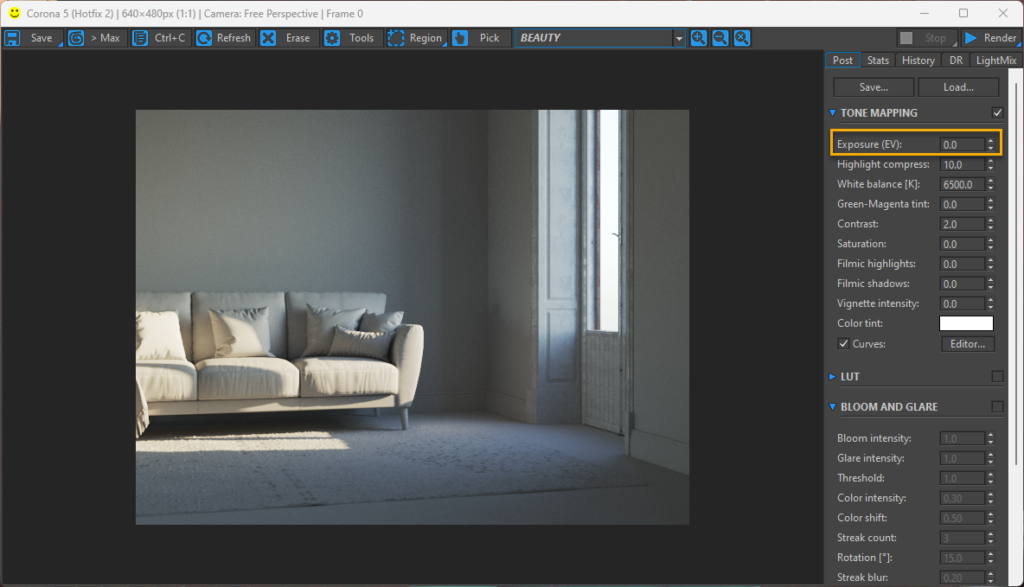Open the Color tint white swatch

[x=966, y=323]
